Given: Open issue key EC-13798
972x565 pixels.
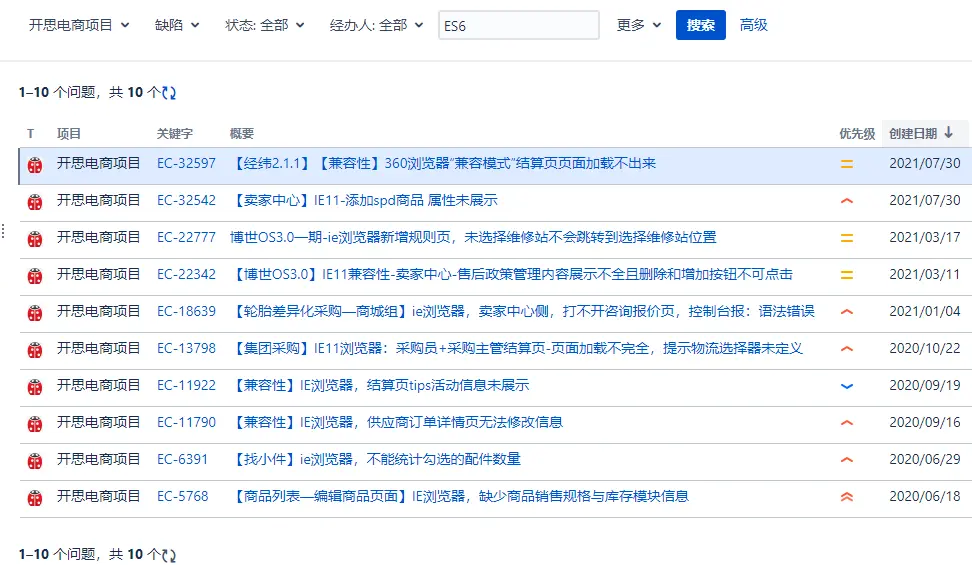Looking at the screenshot, I should [186, 349].
